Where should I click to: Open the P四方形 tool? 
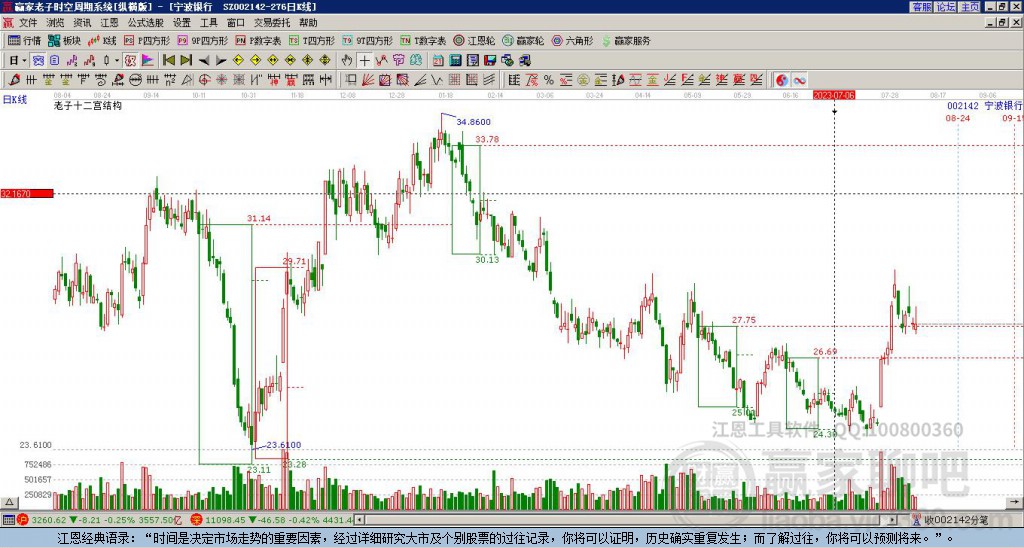pyautogui.click(x=147, y=40)
